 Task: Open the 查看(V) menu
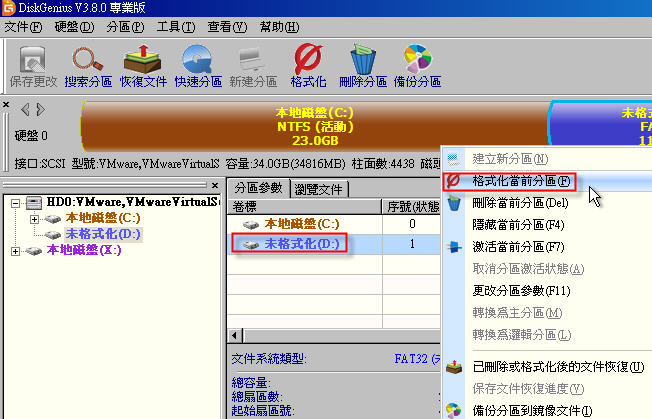click(227, 27)
